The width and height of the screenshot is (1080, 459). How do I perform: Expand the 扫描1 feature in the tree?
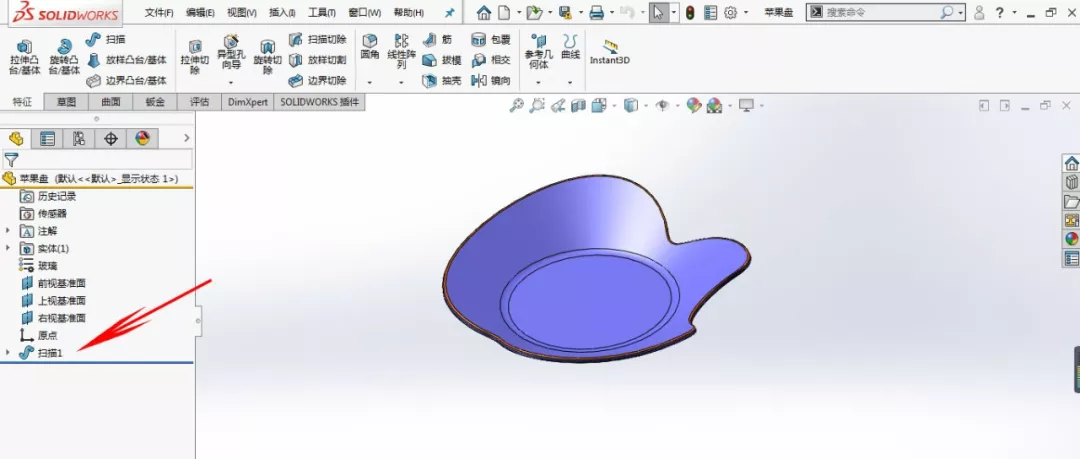(8, 352)
